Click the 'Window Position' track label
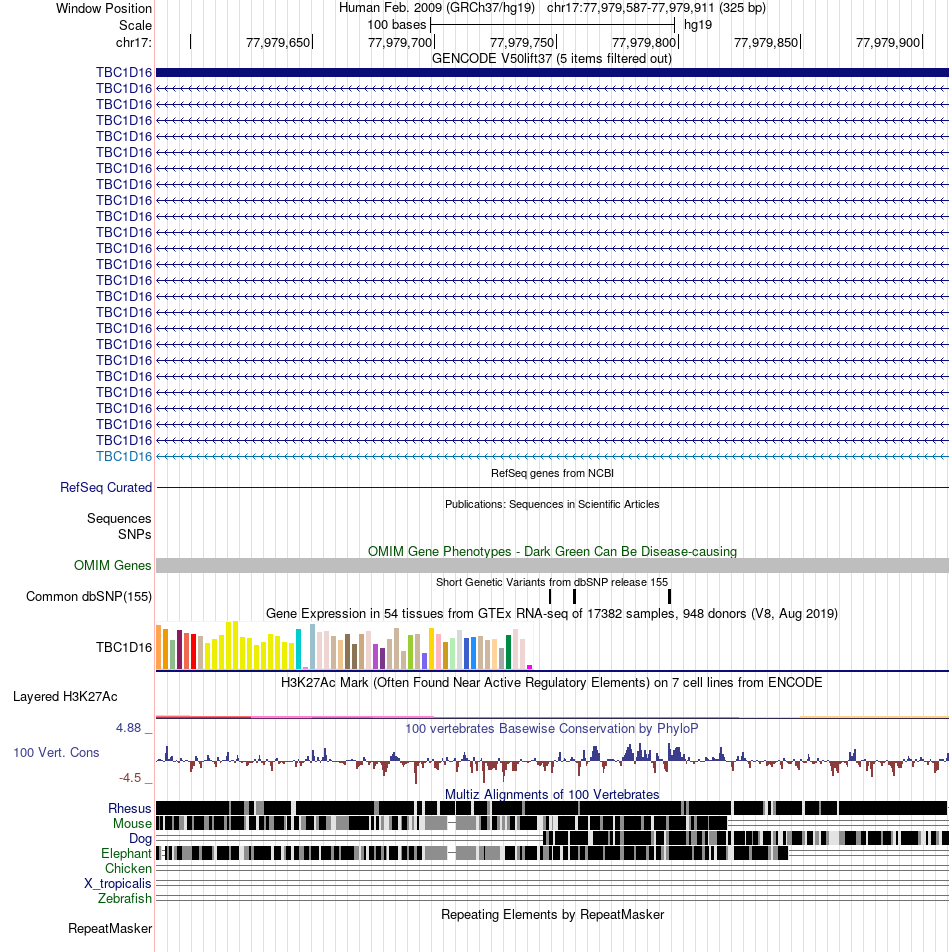This screenshot has height=952, width=950. point(104,8)
